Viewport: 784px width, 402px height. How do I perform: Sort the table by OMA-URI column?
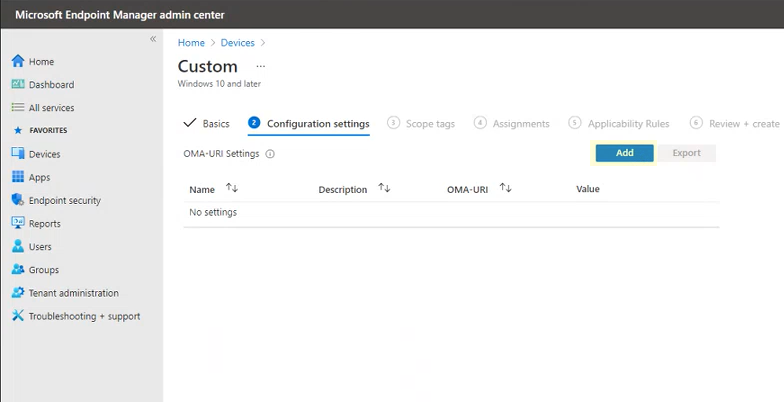click(505, 188)
